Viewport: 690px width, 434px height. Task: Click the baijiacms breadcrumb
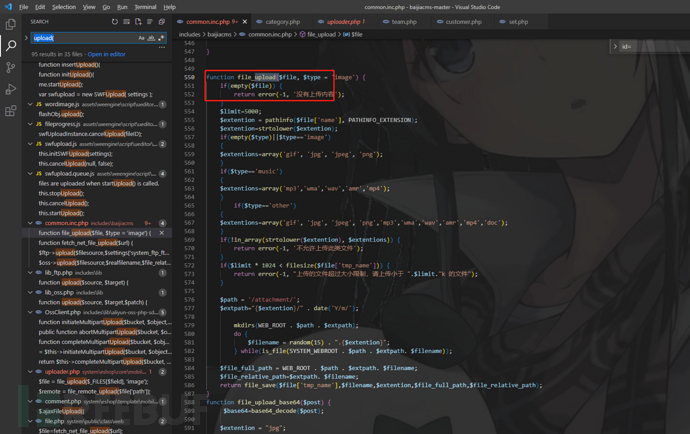pos(219,34)
